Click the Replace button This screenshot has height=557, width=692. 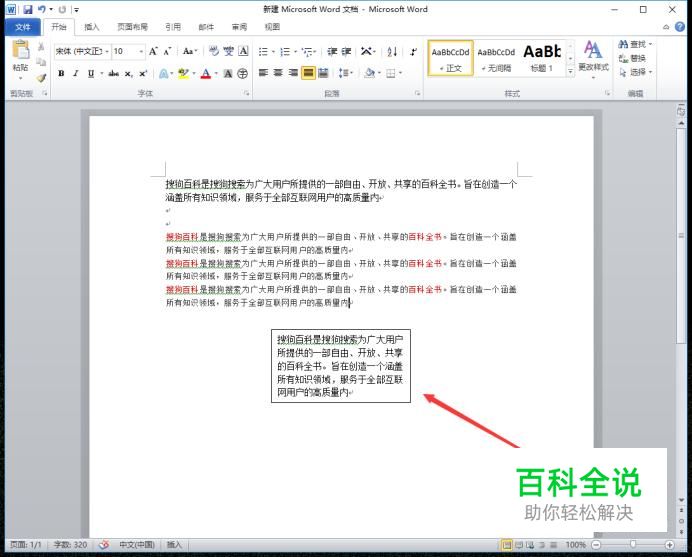pos(632,58)
